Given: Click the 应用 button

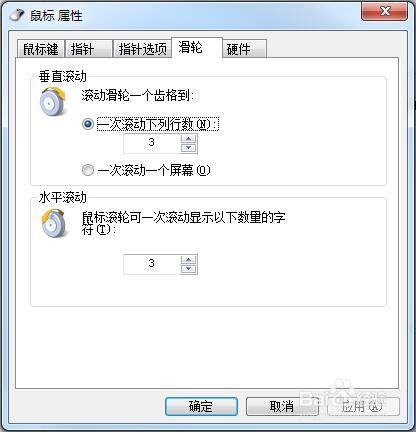Looking at the screenshot, I should tap(363, 406).
